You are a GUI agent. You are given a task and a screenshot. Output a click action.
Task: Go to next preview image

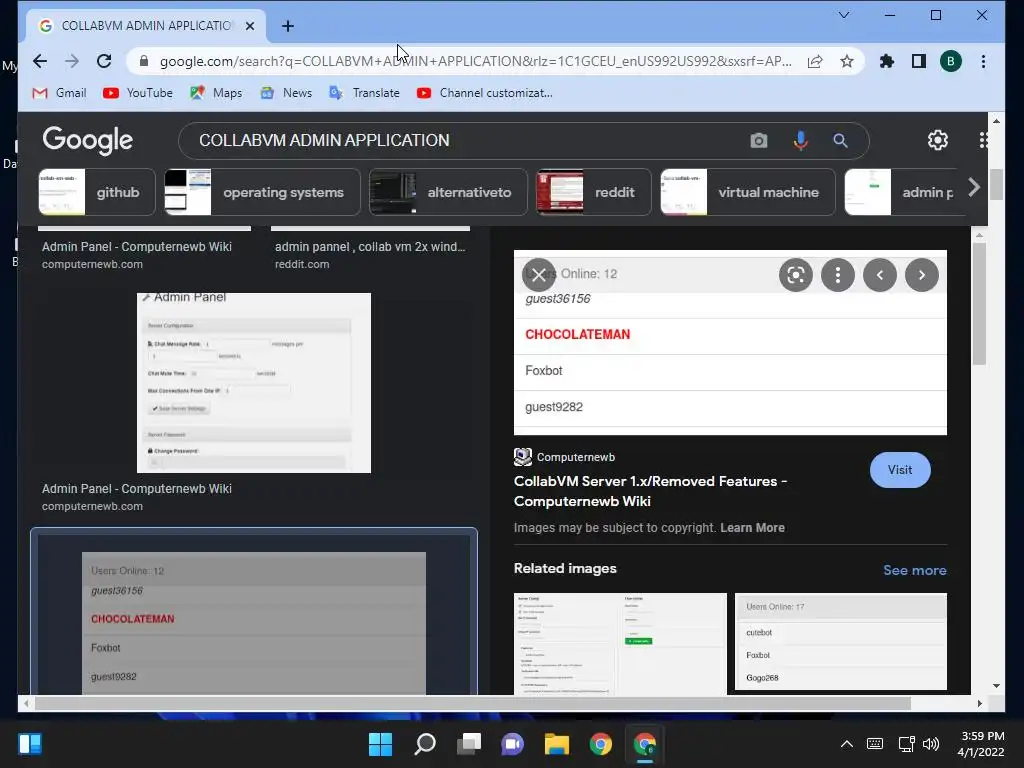[921, 275]
